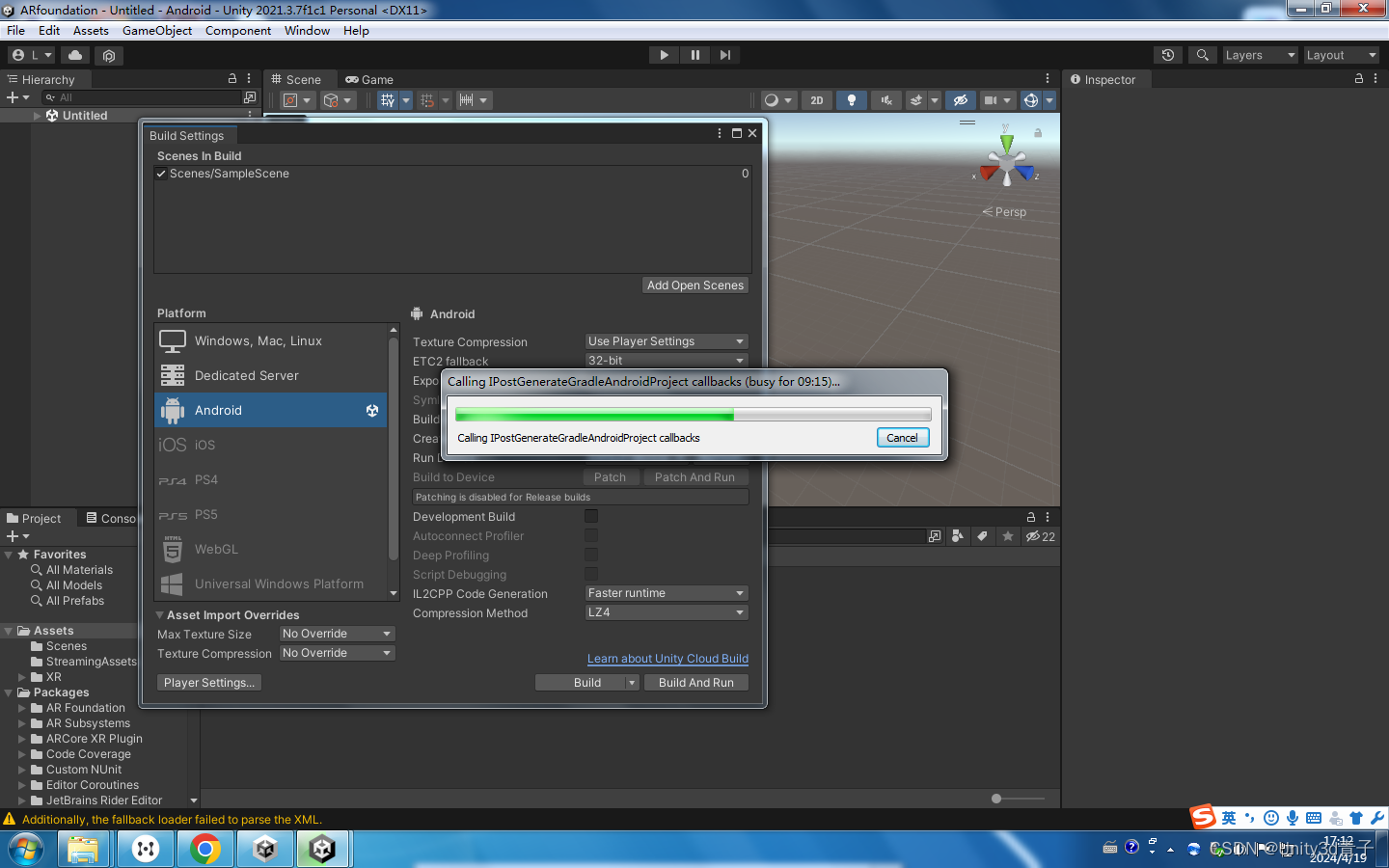Select the WebGL platform
The width and height of the screenshot is (1389, 868).
coord(270,549)
